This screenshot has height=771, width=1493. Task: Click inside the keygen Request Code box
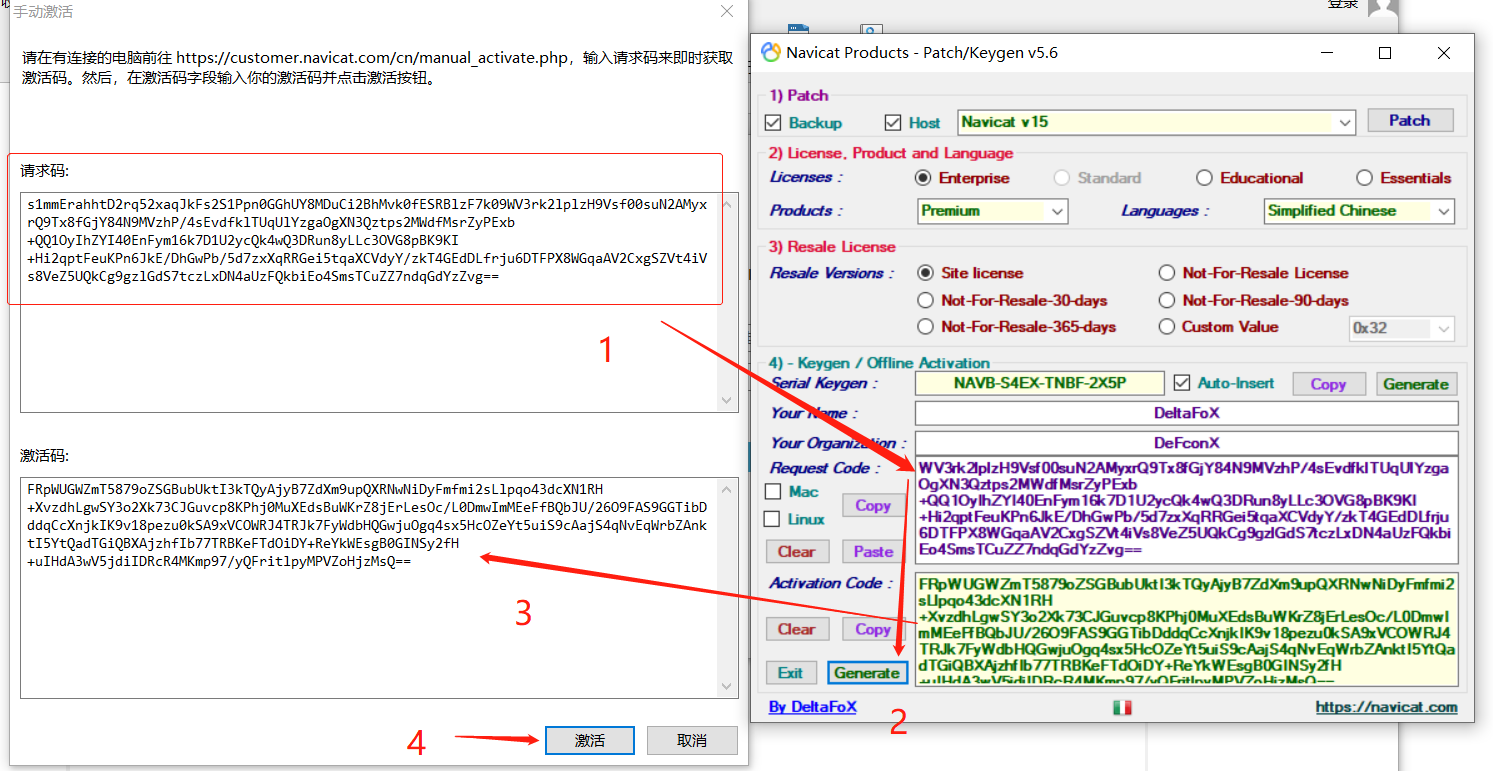(x=1186, y=510)
